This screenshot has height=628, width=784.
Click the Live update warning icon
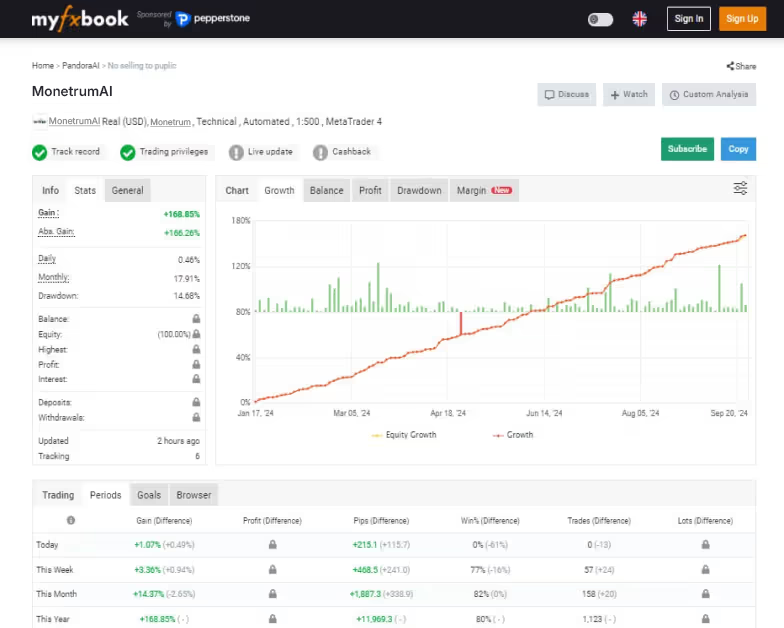pyautogui.click(x=236, y=152)
